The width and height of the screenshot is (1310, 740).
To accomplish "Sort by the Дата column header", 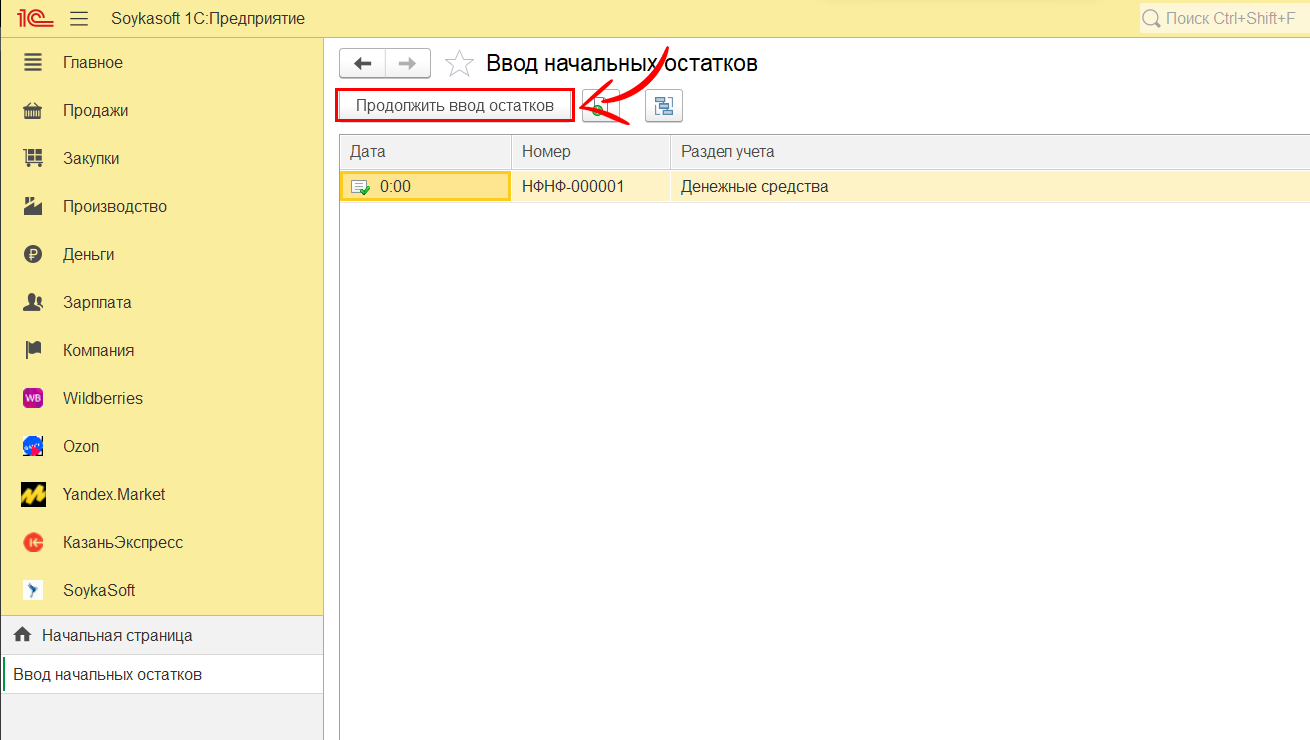I will click(426, 152).
